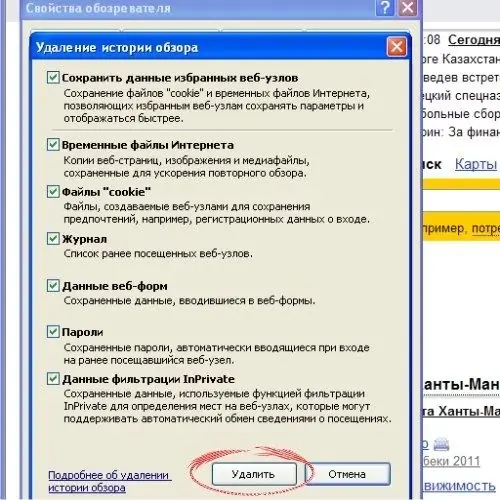Toggle the Файлы "cookie" checkbox
The image size is (500, 500).
(x=53, y=191)
